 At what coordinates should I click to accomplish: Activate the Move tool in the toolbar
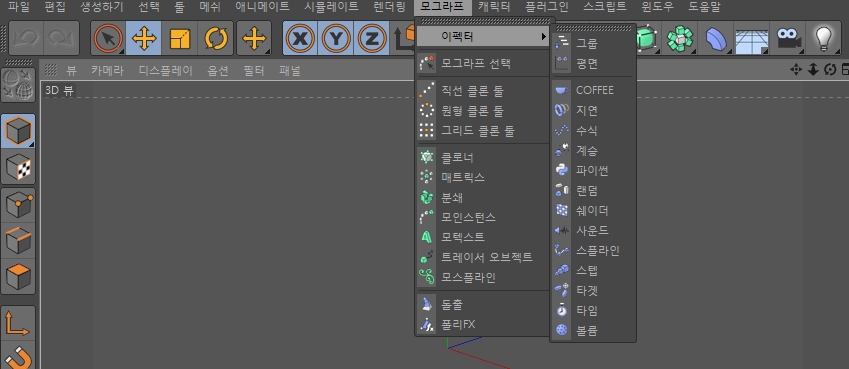tap(144, 38)
